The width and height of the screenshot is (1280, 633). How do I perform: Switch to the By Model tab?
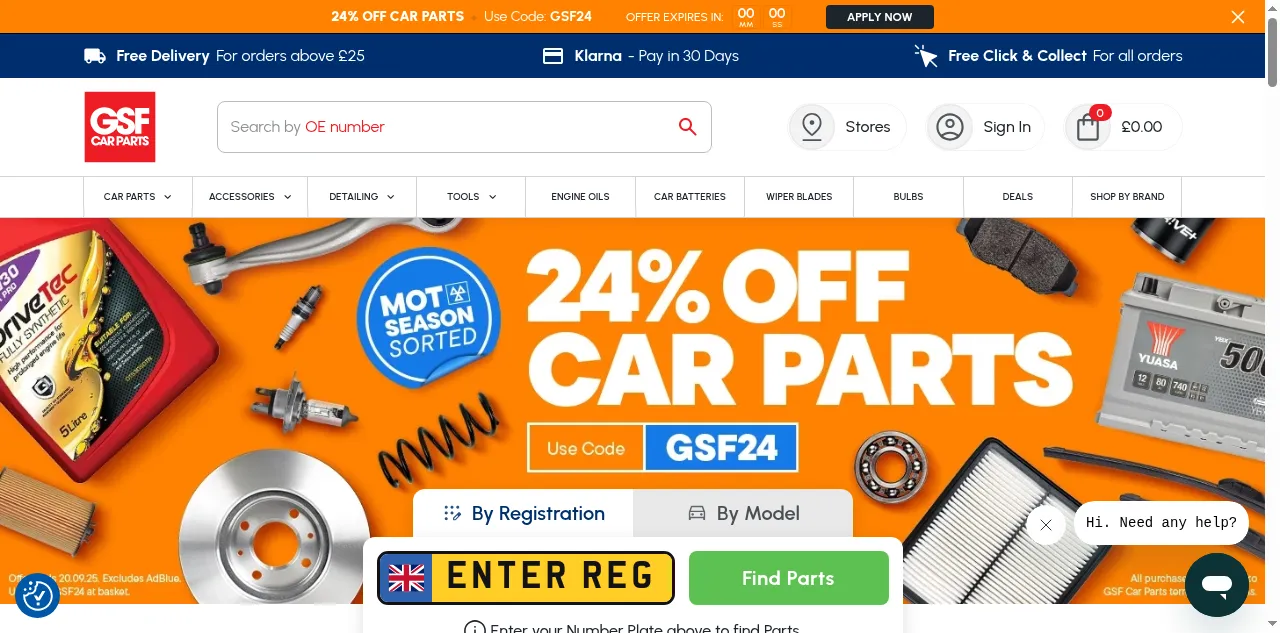[743, 514]
